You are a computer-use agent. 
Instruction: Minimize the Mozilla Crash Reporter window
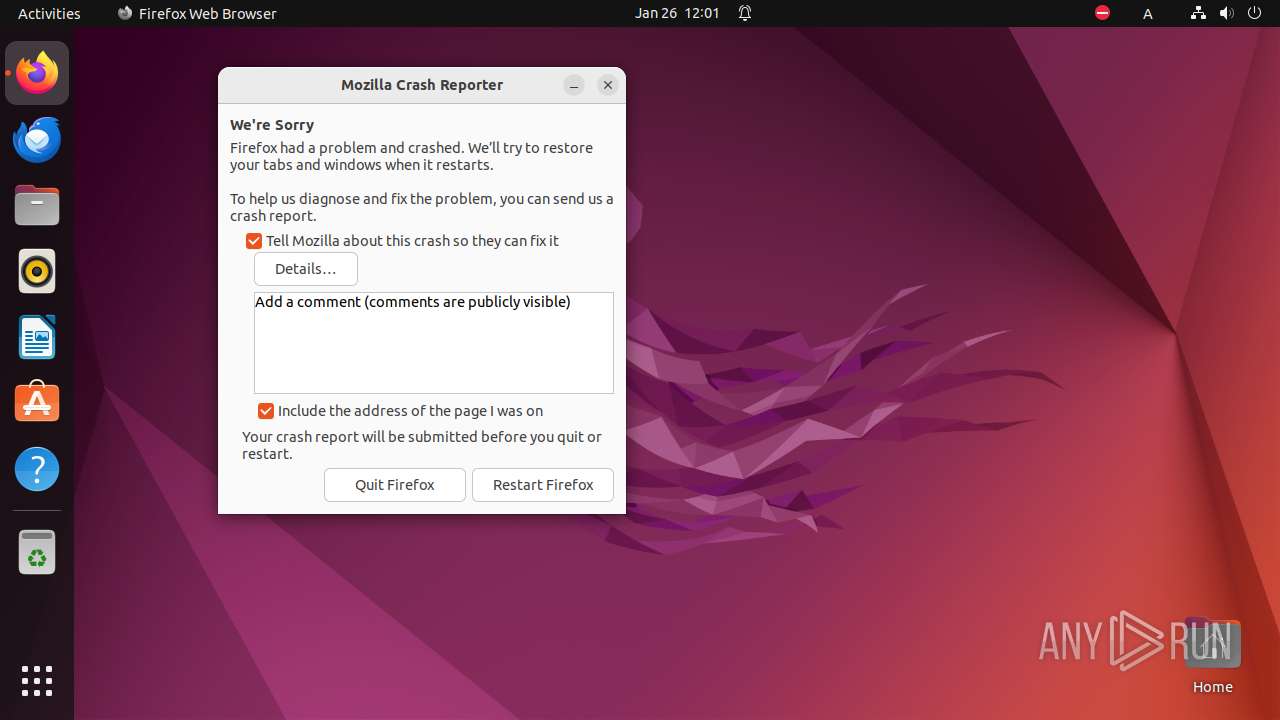click(574, 86)
